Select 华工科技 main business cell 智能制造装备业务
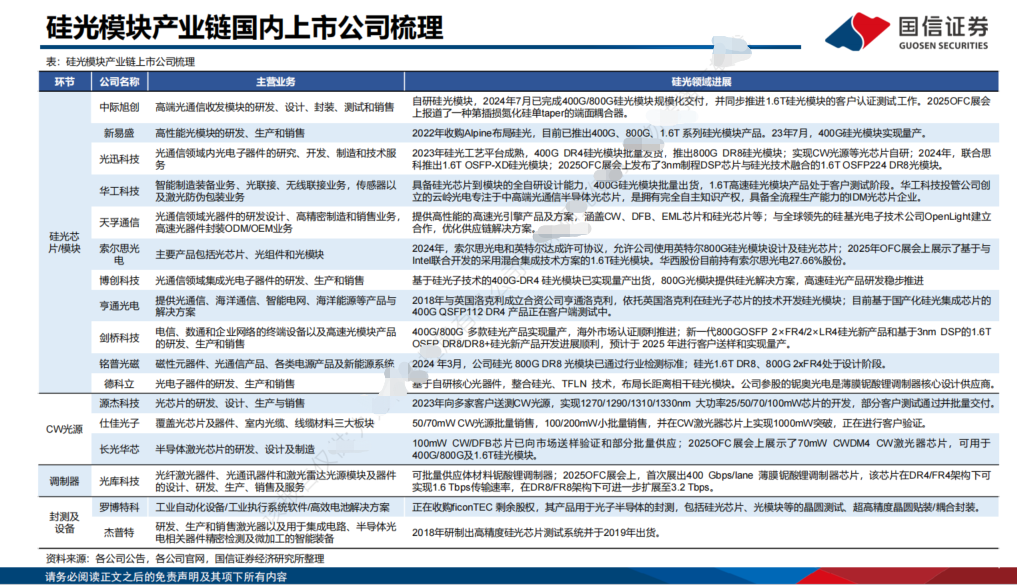 (x=276, y=191)
